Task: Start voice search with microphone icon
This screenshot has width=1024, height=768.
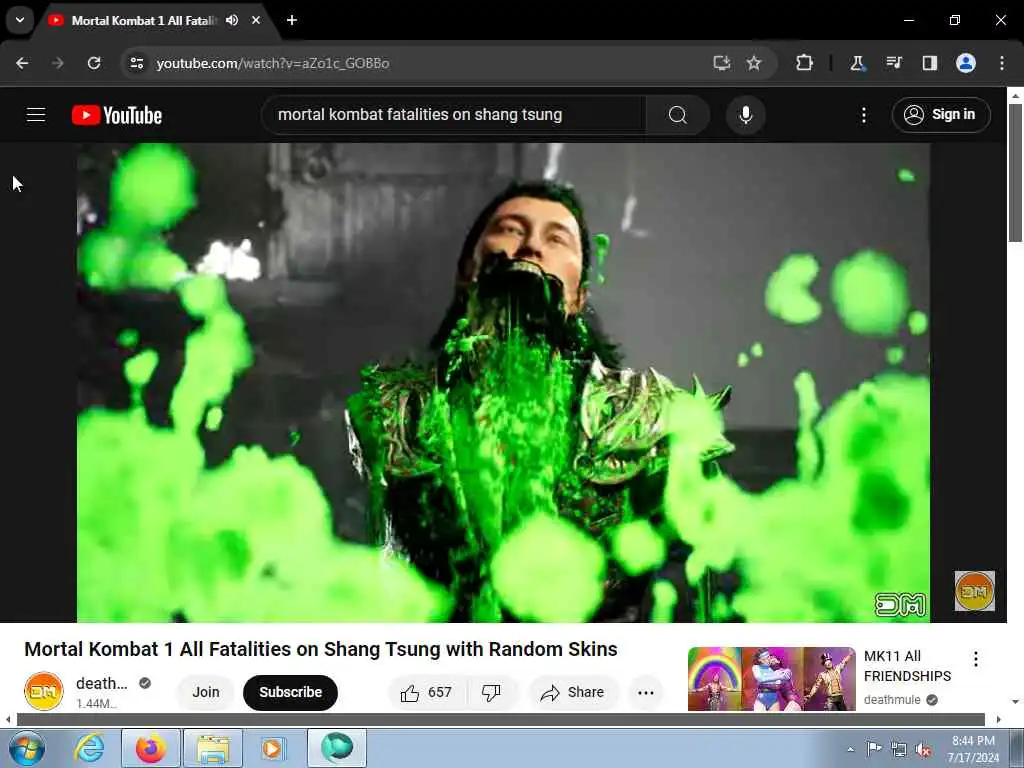Action: point(746,115)
